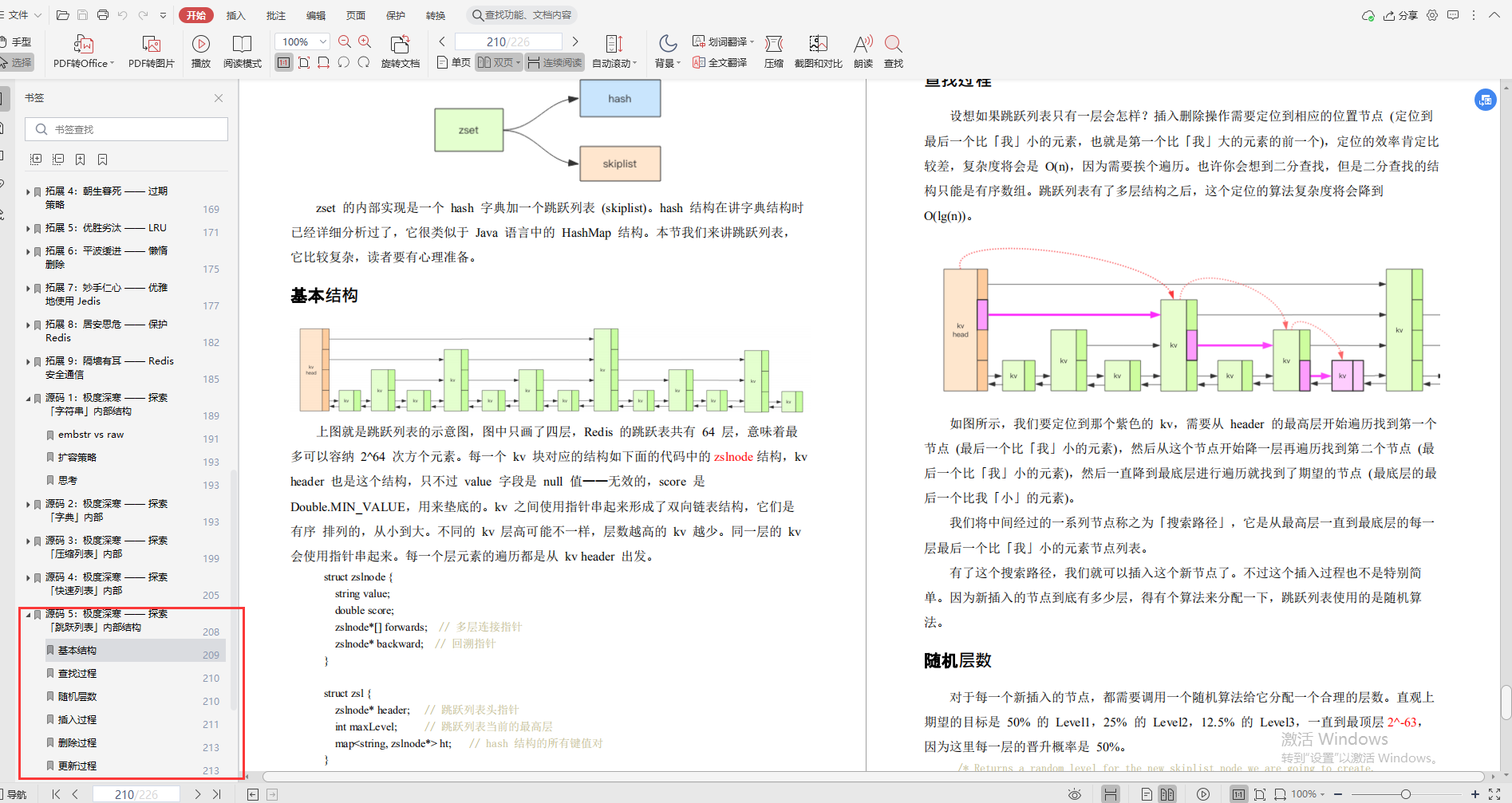Start slideshow with 播放 button

tap(201, 52)
